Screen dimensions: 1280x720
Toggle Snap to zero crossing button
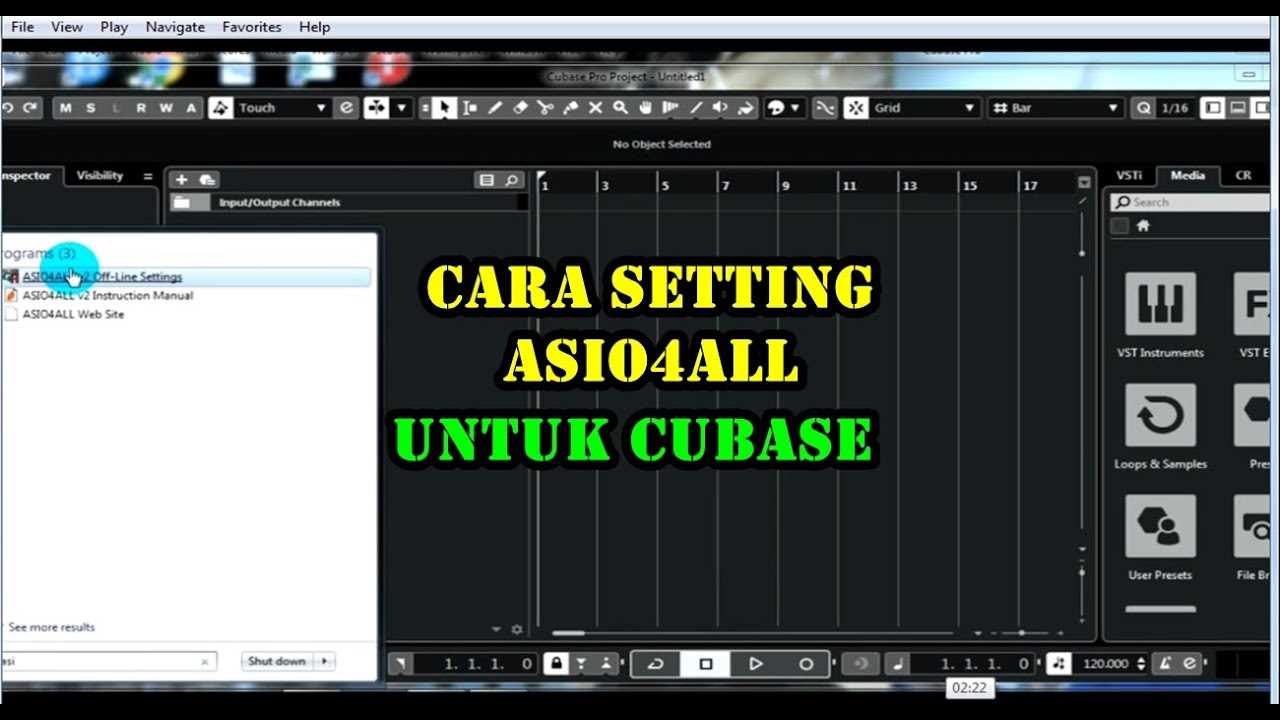[825, 108]
